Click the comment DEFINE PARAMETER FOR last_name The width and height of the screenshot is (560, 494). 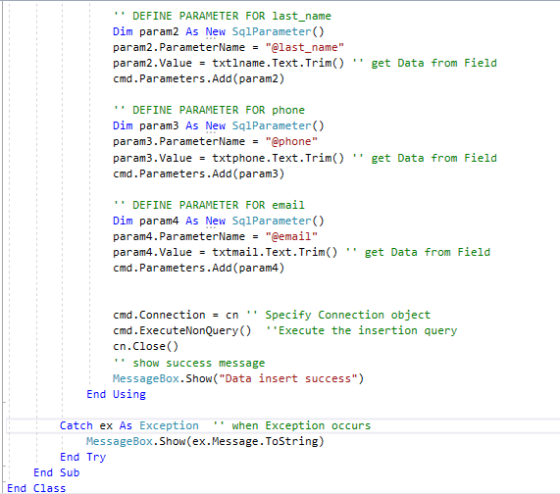(222, 16)
